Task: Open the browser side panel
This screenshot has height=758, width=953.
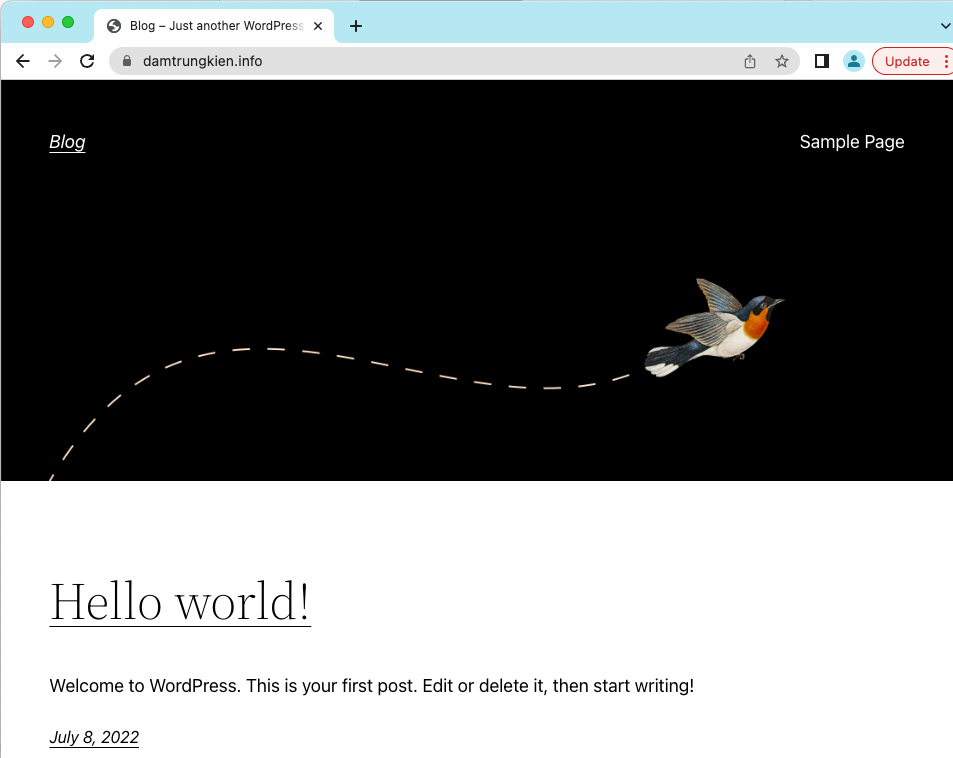Action: [x=822, y=61]
